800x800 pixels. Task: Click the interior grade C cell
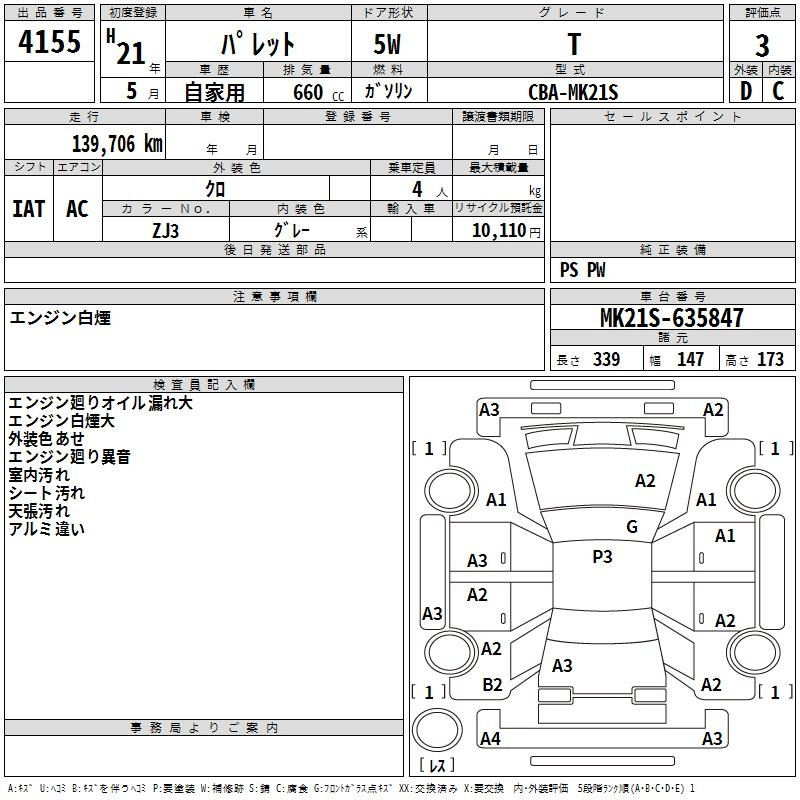pos(778,91)
